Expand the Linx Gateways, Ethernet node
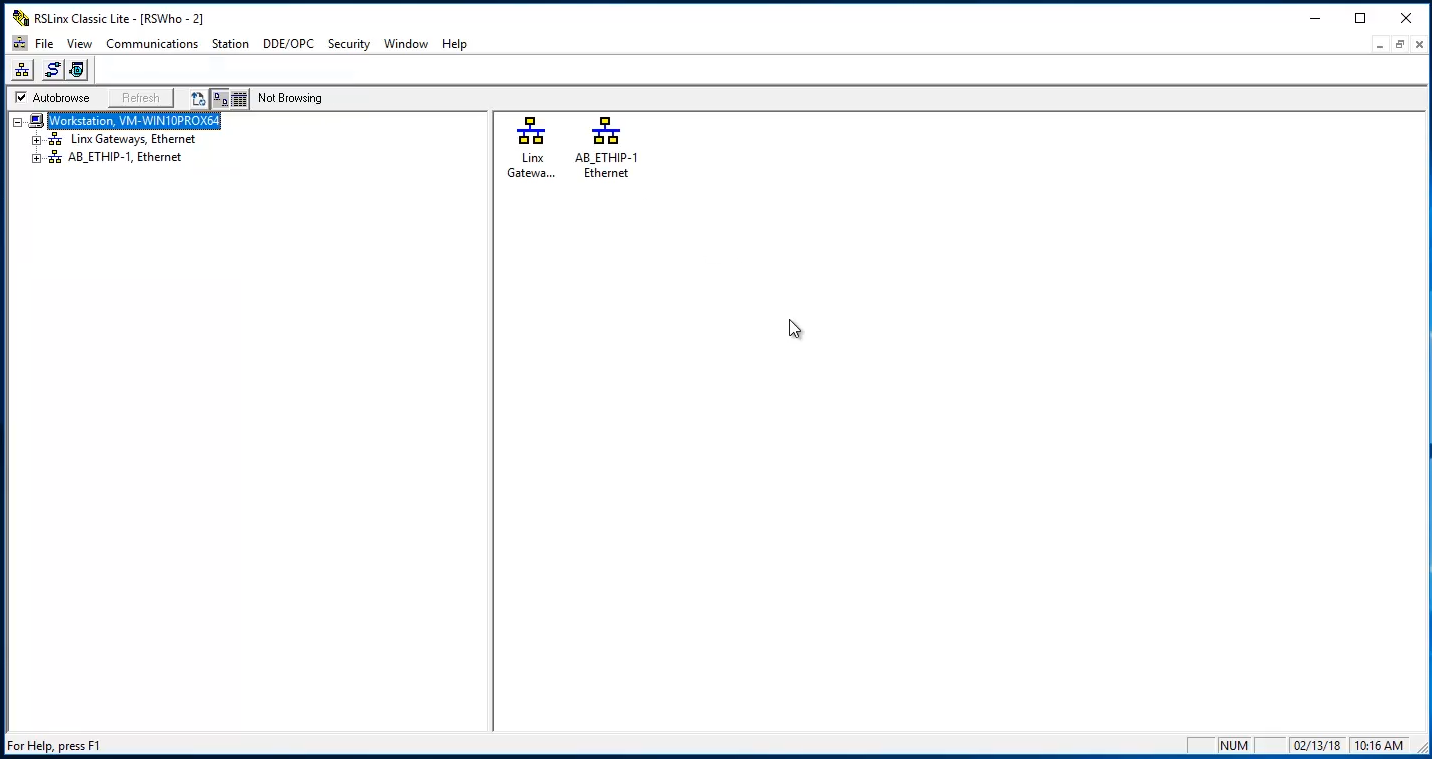The height and width of the screenshot is (759, 1432). [36, 140]
